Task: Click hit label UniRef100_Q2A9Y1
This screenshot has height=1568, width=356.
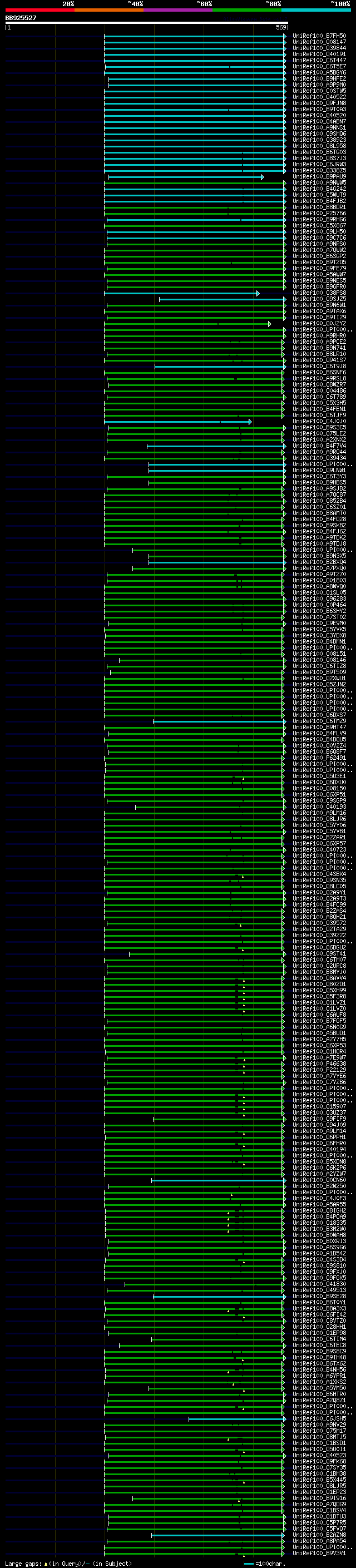Action: click(319, 892)
